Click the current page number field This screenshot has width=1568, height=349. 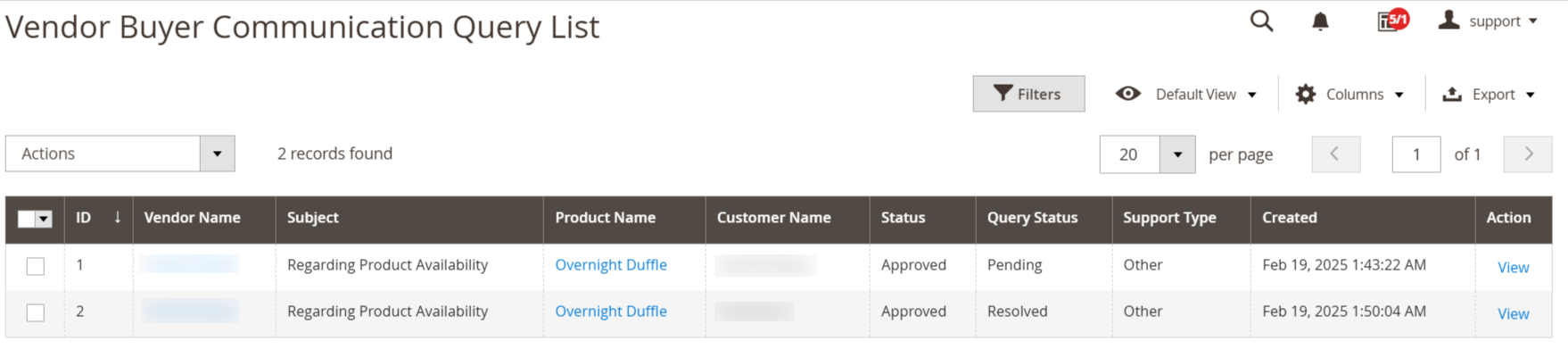click(x=1415, y=154)
